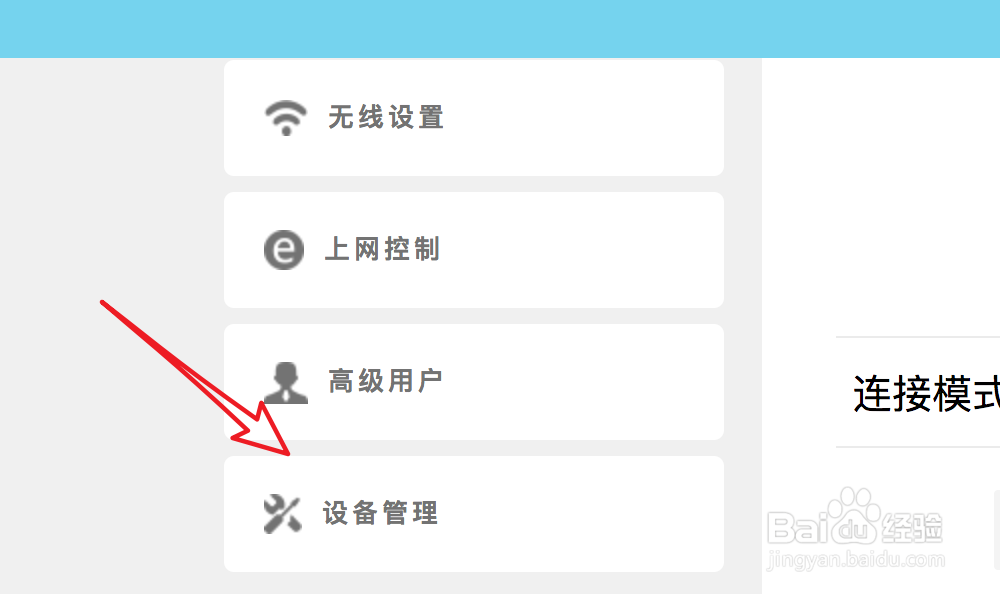This screenshot has width=1000, height=594.
Task: Open the 上网控制 menu item
Action: click(x=474, y=250)
